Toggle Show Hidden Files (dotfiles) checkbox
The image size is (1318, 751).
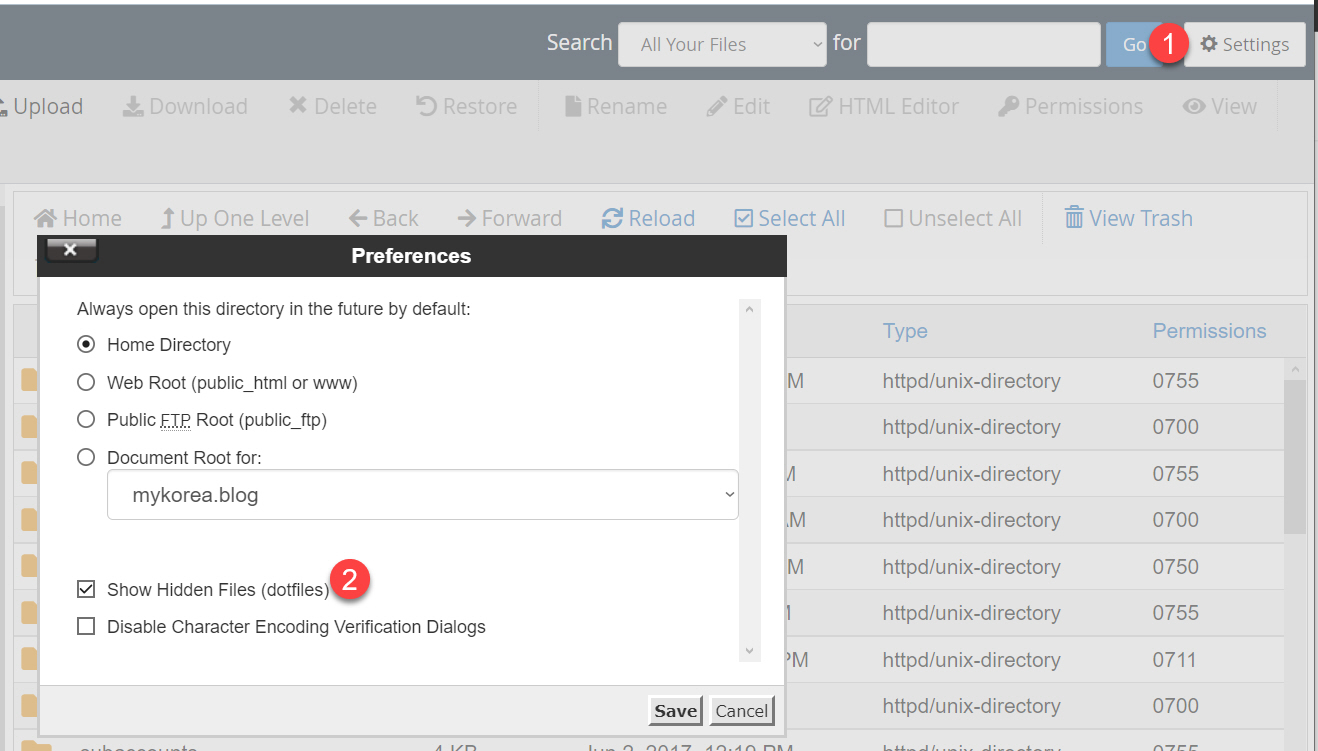click(87, 589)
